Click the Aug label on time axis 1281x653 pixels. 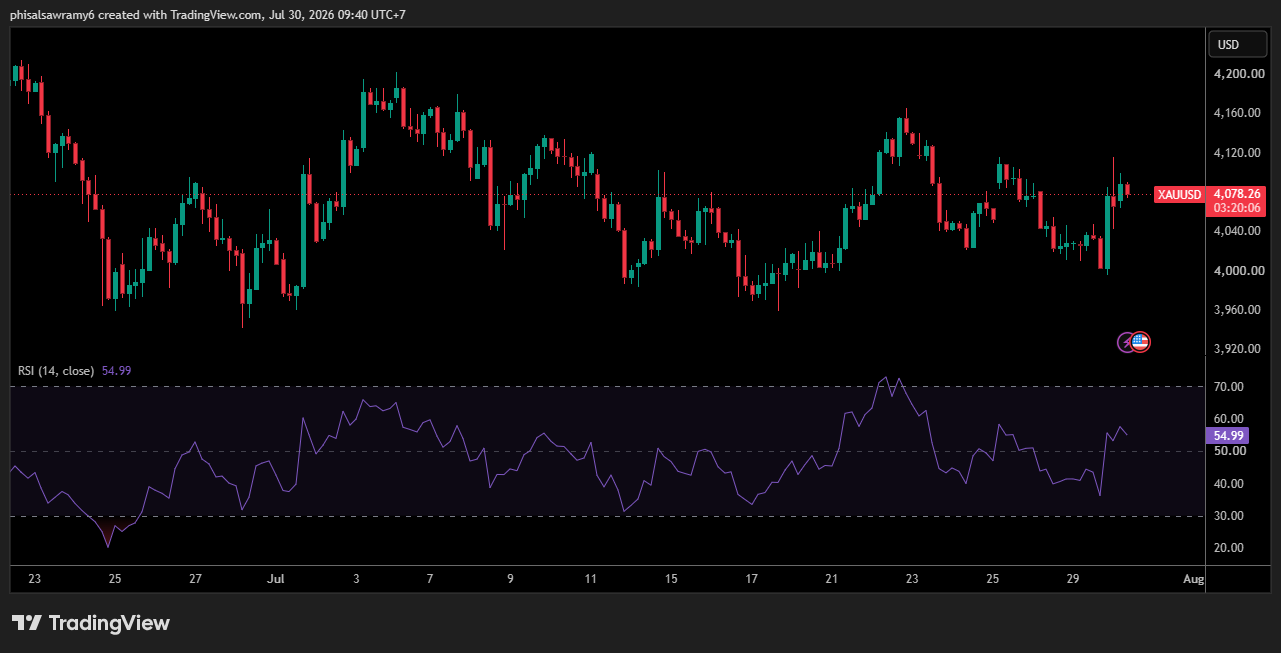[1193, 579]
